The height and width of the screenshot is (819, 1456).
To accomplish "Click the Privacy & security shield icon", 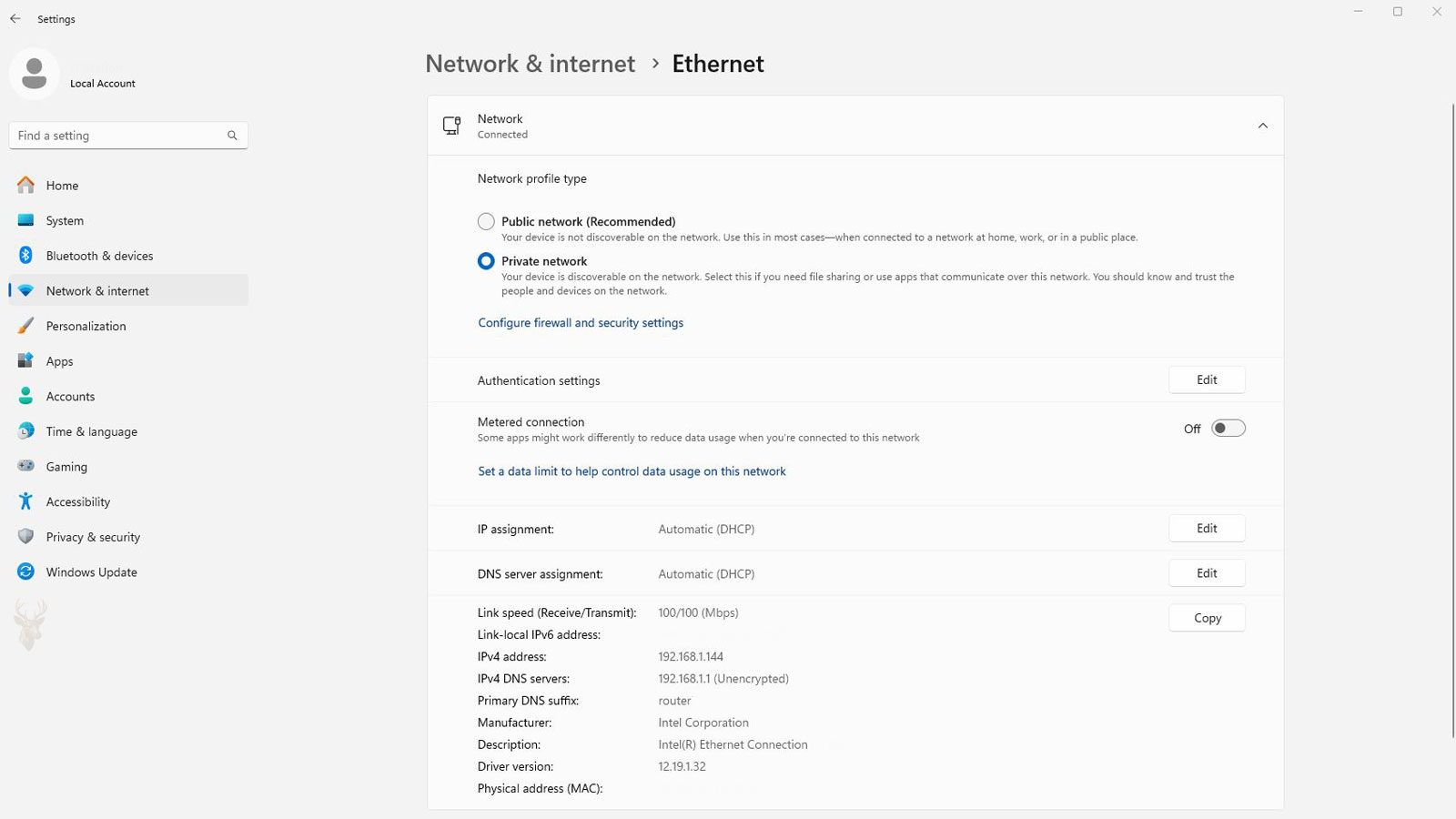I will click(25, 537).
